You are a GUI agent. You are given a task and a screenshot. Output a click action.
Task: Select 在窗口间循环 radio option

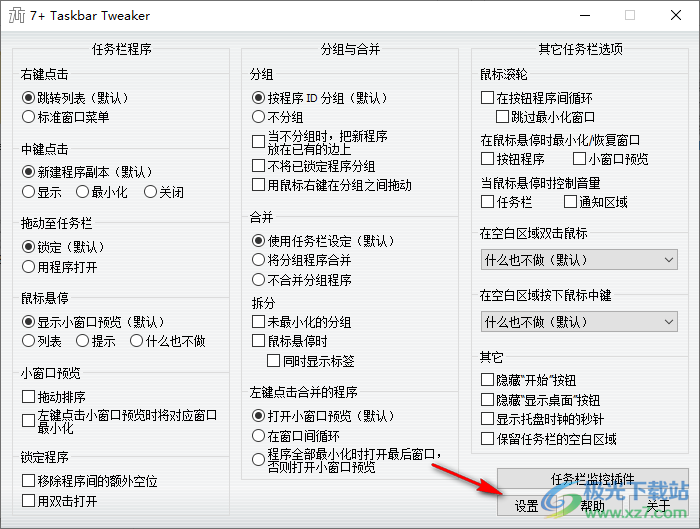click(258, 435)
